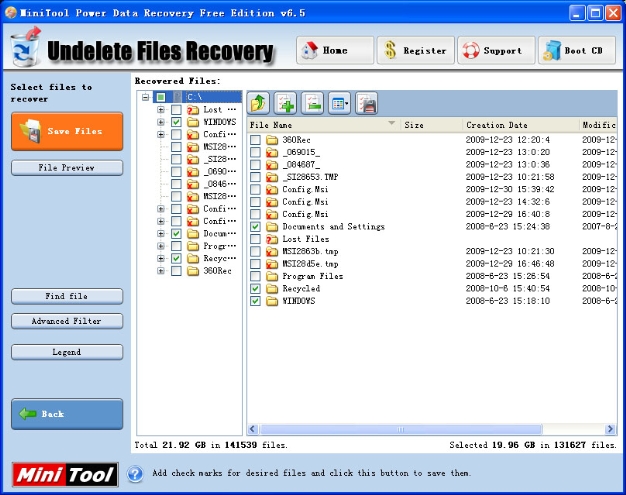Viewport: 626px width, 495px height.
Task: Open Home in the top navigation
Action: (x=335, y=50)
